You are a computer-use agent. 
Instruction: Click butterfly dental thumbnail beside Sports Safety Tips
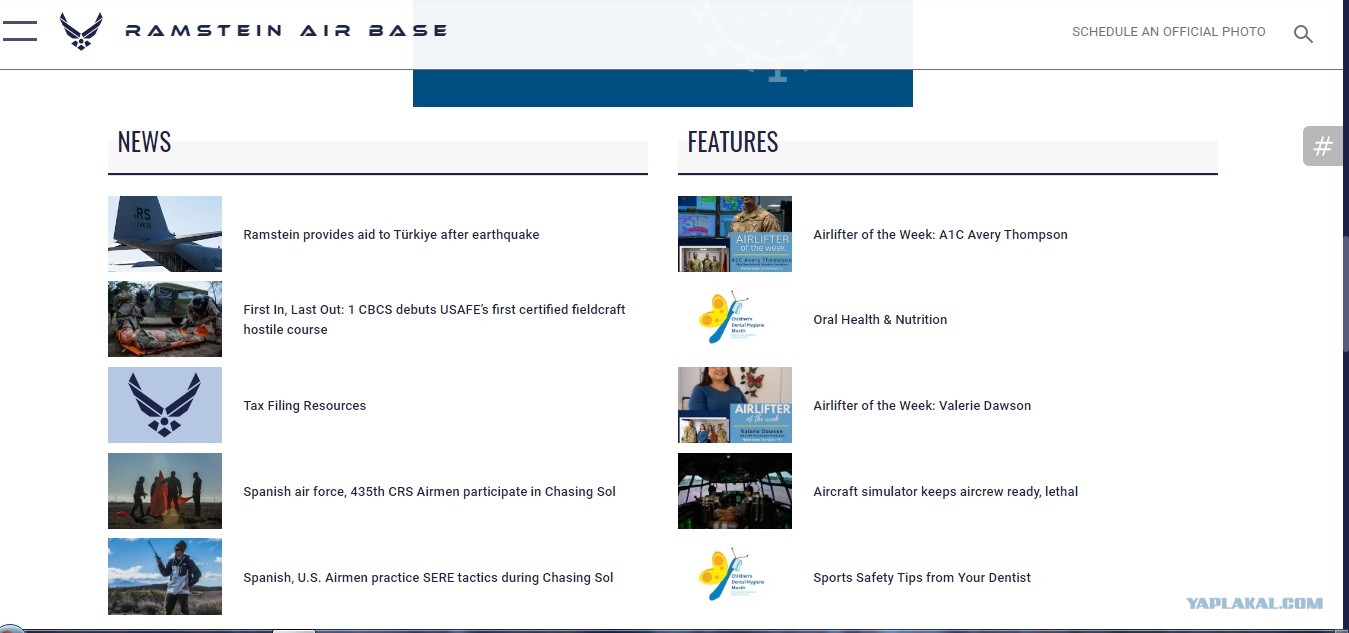(735, 577)
